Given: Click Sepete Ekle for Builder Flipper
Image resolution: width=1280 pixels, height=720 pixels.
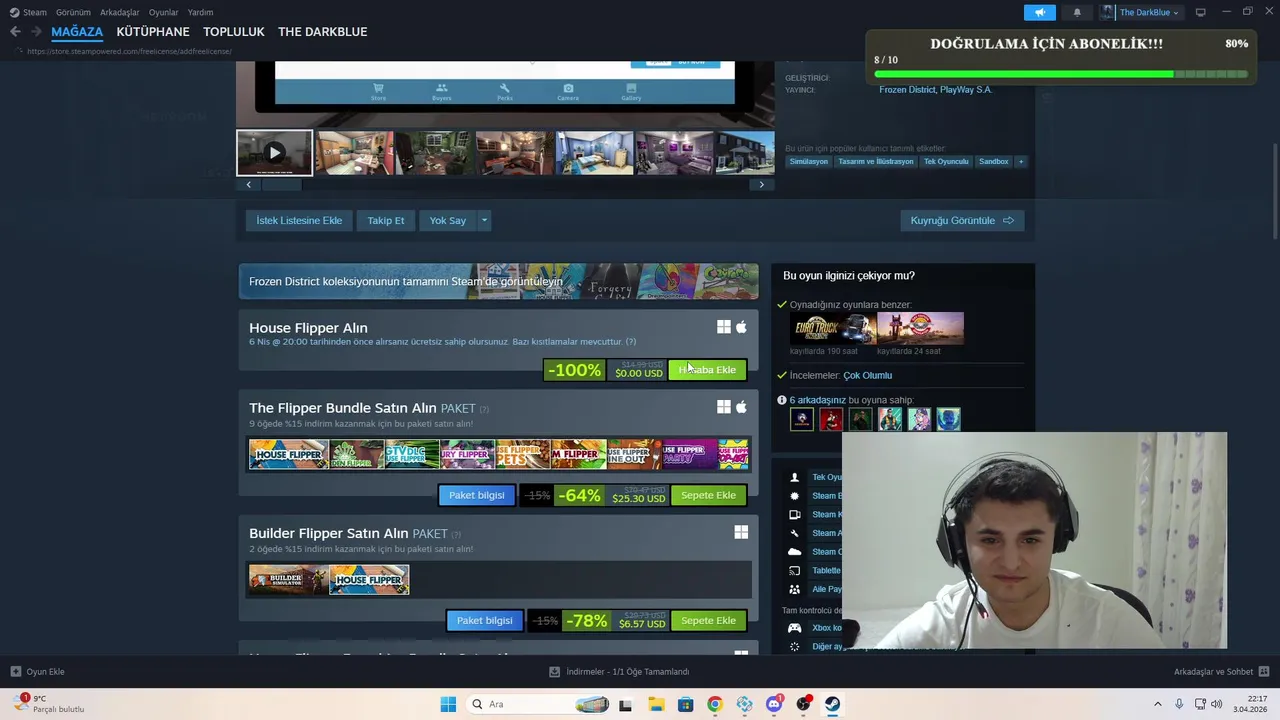Looking at the screenshot, I should [x=708, y=620].
